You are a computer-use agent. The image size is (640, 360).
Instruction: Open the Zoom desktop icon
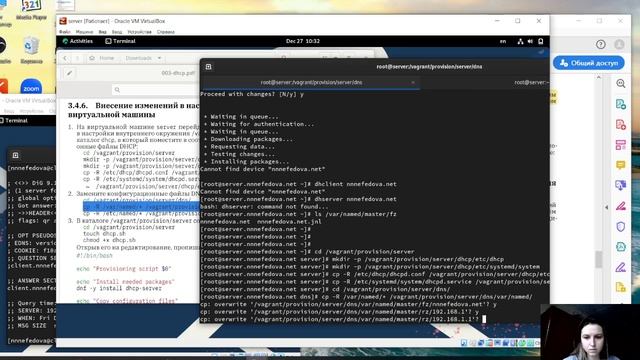tap(31, 87)
